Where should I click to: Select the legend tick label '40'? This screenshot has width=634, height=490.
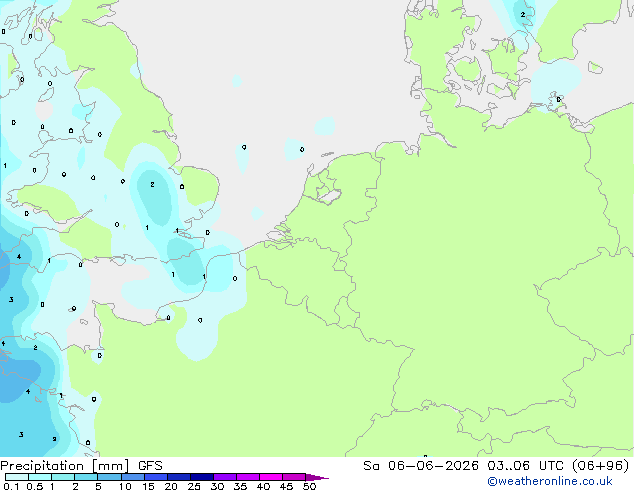[263, 486]
